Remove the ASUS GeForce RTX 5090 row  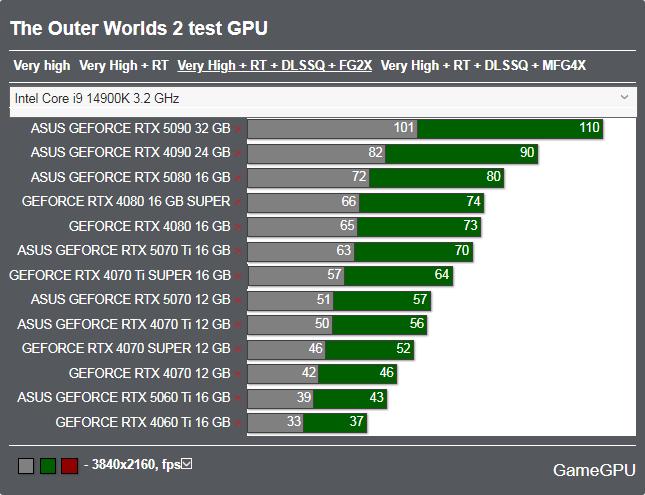pyautogui.click(x=238, y=129)
